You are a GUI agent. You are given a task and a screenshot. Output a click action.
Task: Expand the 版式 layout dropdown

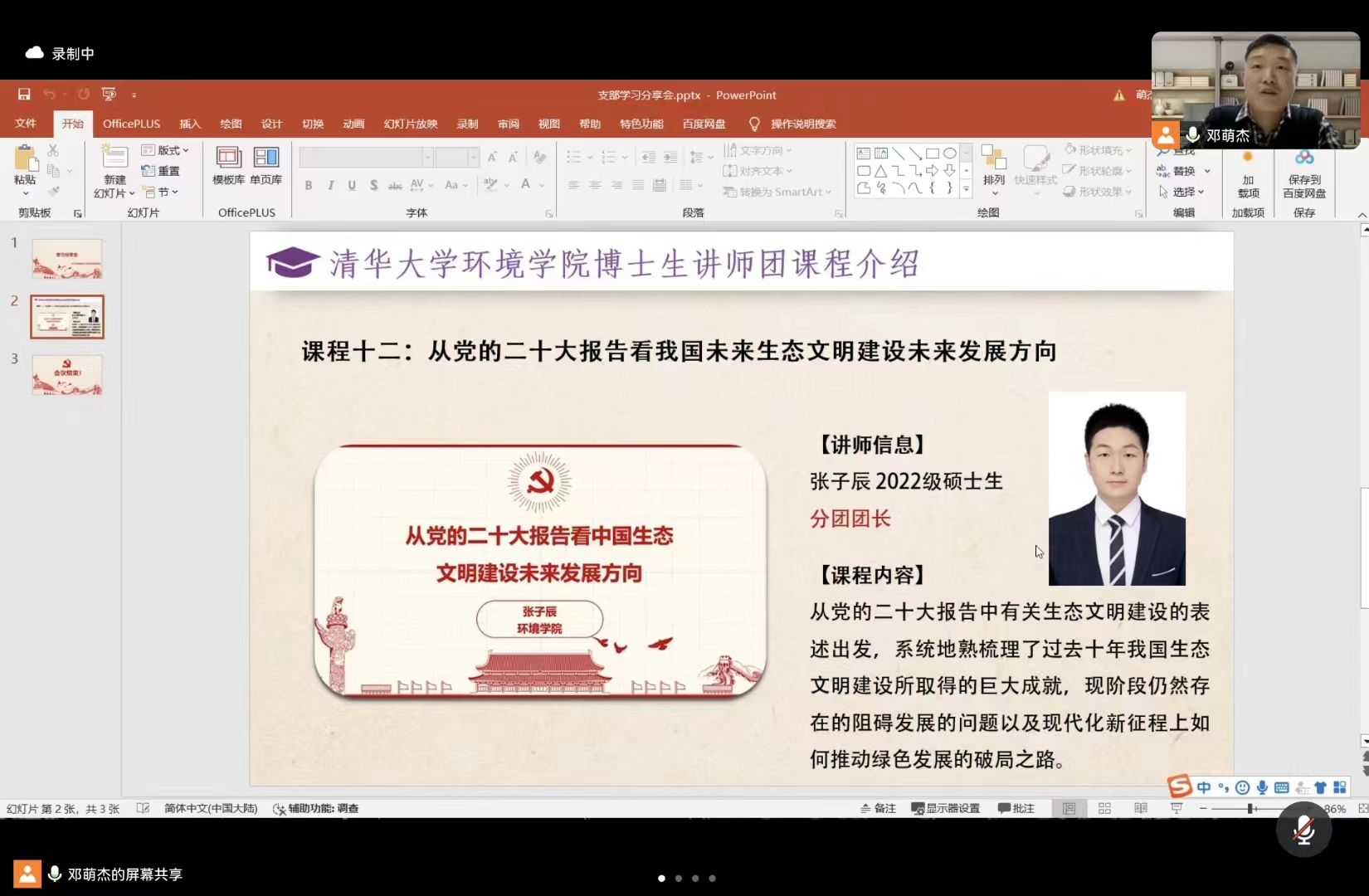click(166, 150)
